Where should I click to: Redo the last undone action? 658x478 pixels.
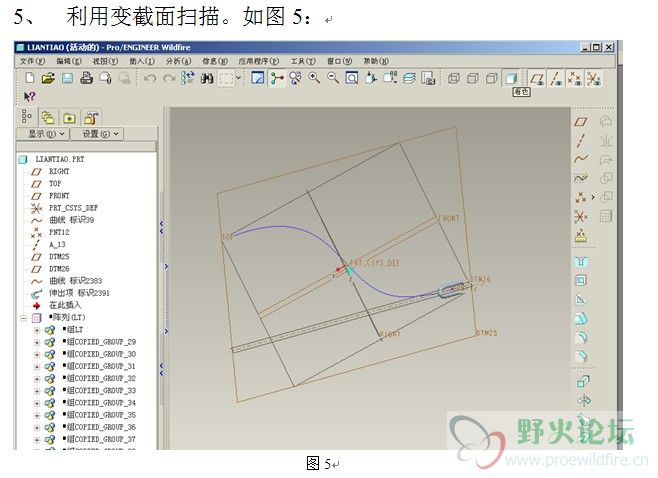[x=169, y=78]
